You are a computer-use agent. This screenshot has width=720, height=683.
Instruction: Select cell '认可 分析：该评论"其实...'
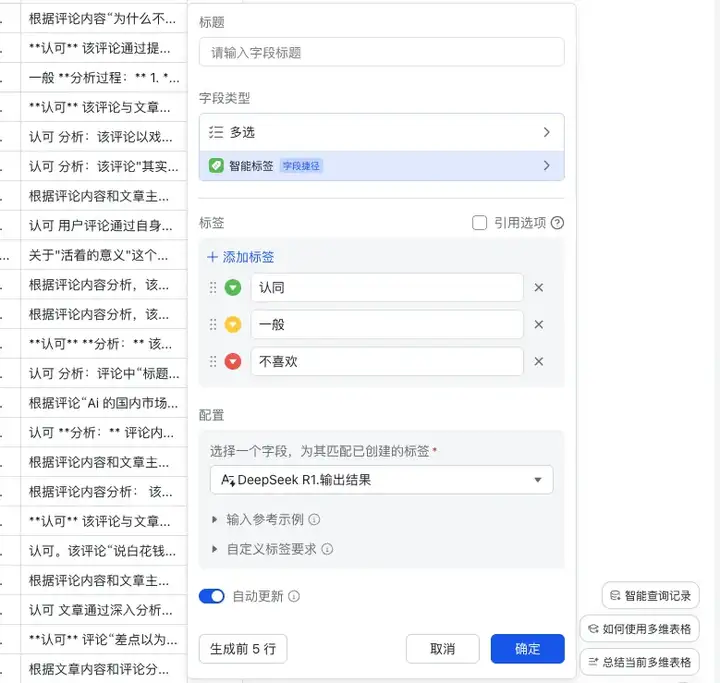(104, 166)
